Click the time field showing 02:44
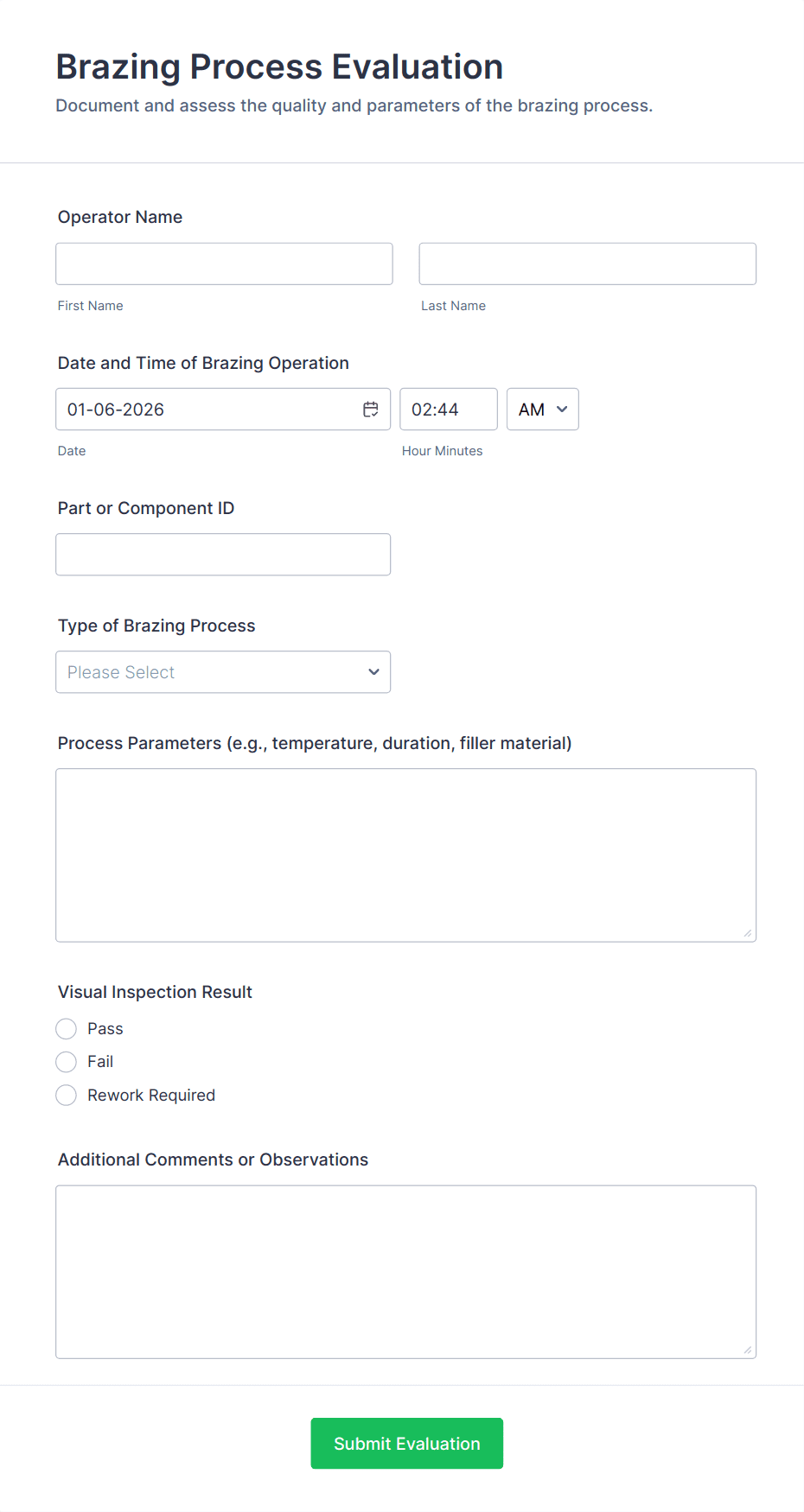This screenshot has width=804, height=1512. [448, 409]
